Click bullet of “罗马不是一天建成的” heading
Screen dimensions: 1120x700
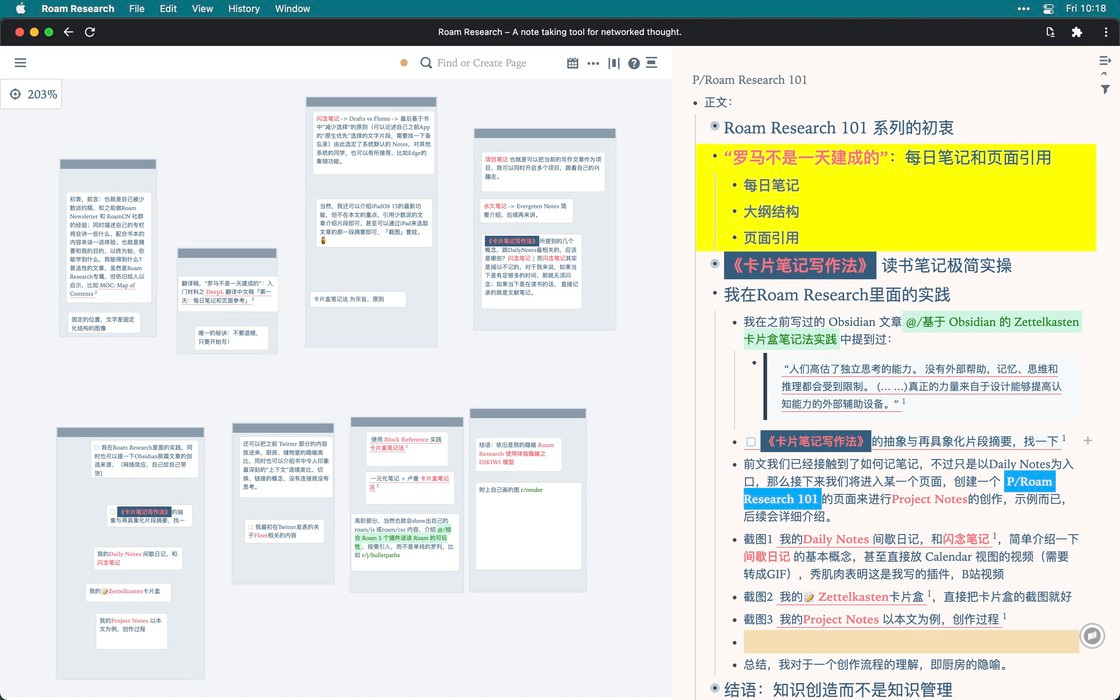point(714,156)
